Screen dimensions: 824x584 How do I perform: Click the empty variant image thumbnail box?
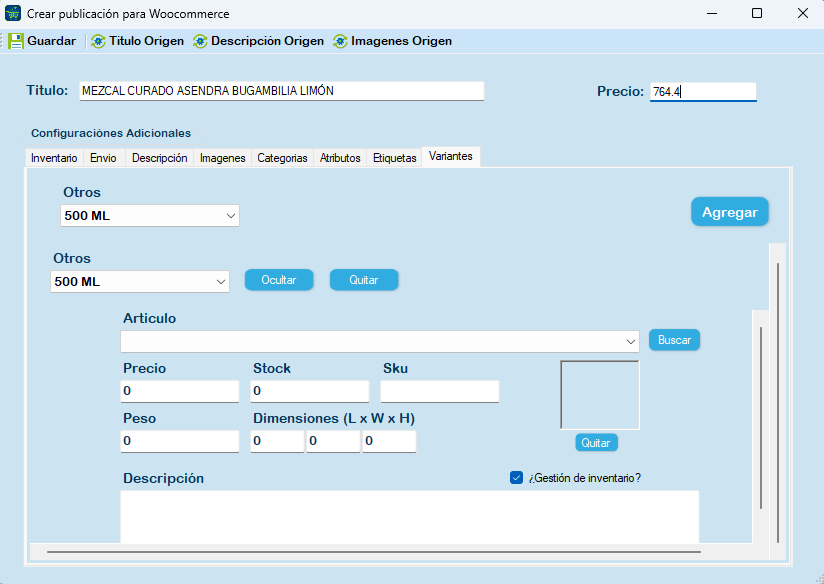point(599,395)
